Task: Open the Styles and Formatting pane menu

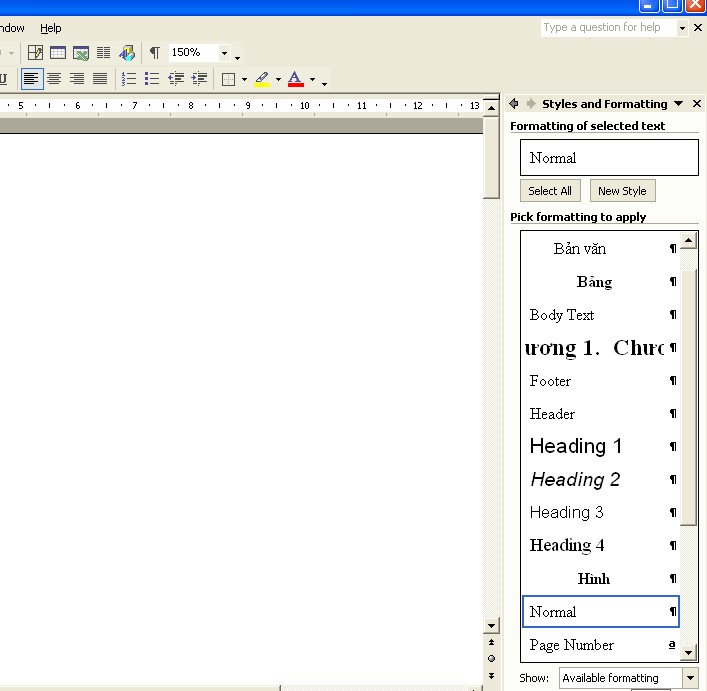Action: [x=679, y=104]
